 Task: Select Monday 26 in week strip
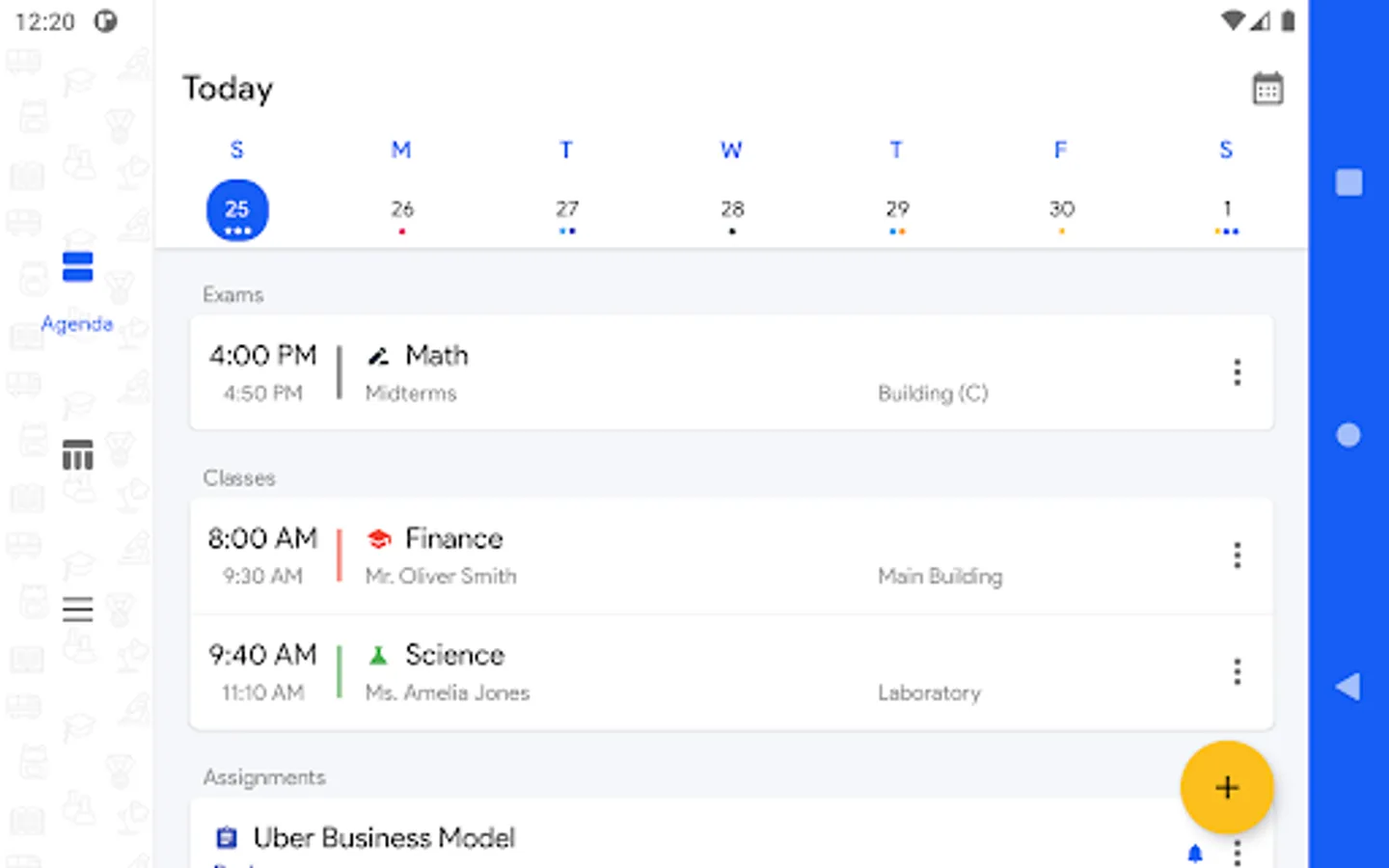(402, 209)
